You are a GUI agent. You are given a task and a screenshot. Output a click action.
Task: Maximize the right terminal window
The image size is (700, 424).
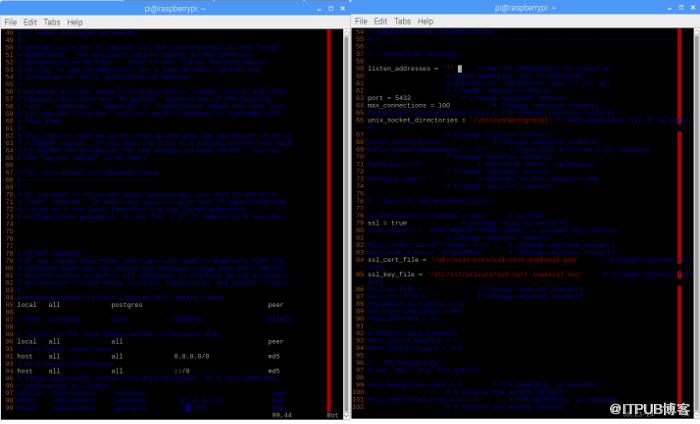click(x=681, y=8)
